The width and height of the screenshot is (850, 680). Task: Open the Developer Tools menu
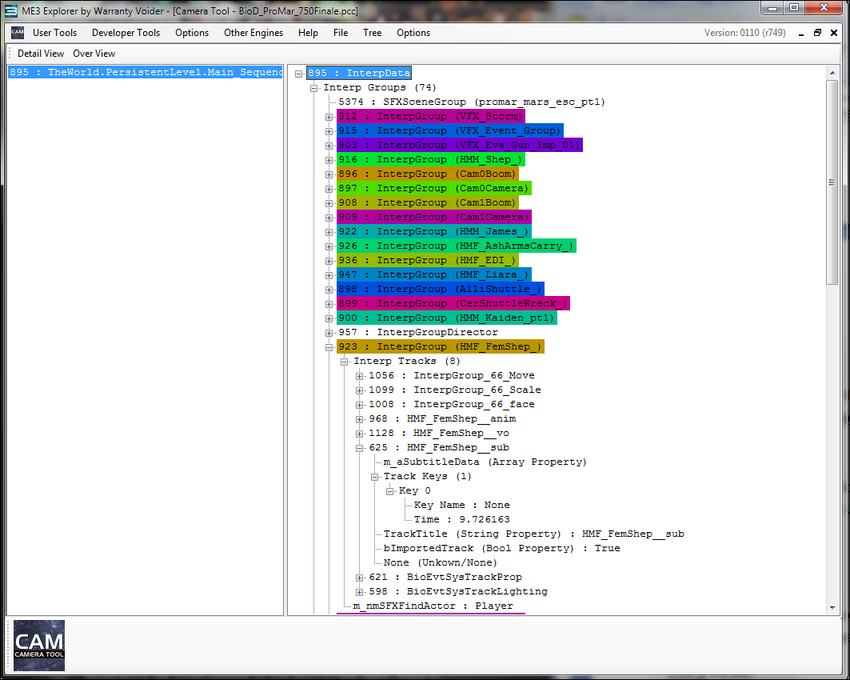(125, 32)
